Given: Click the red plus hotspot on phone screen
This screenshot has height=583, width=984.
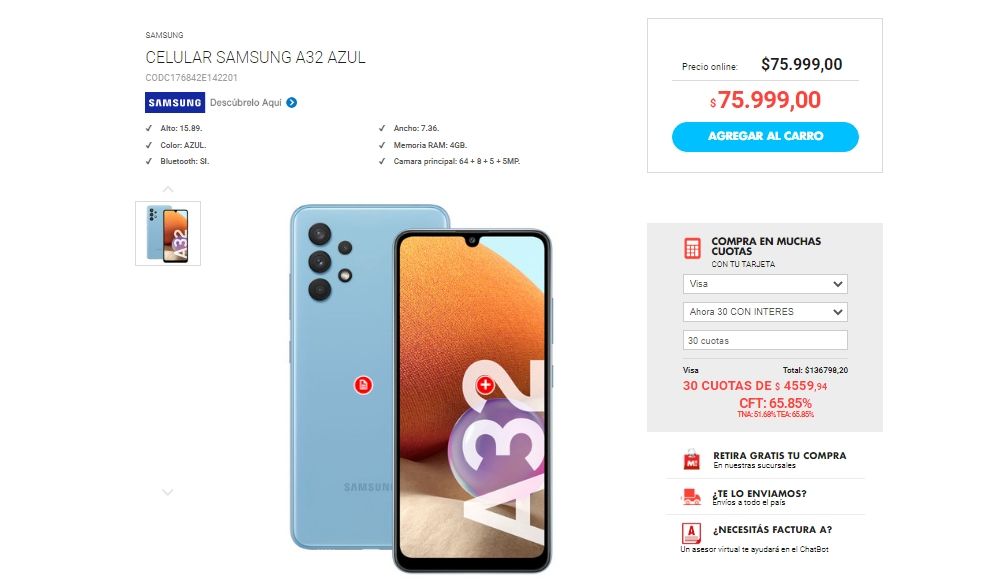Looking at the screenshot, I should pyautogui.click(x=485, y=385).
